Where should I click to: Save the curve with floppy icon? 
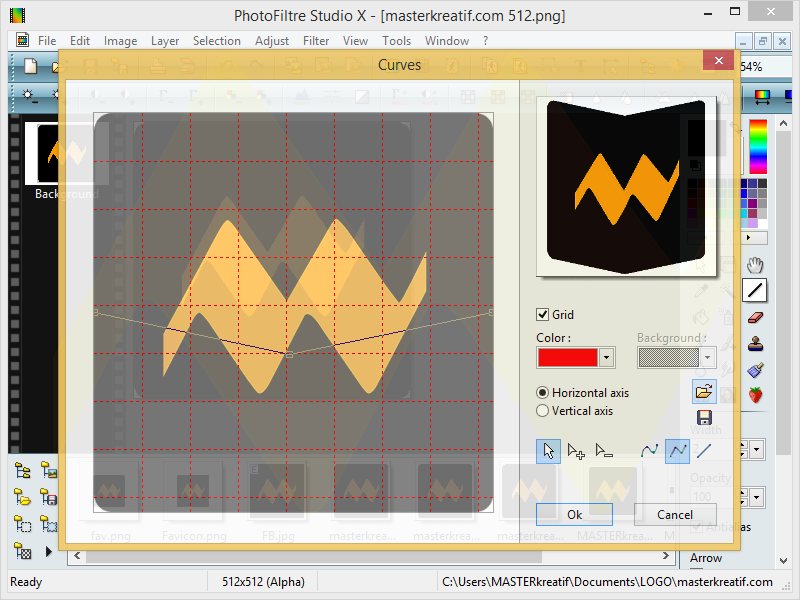[704, 418]
